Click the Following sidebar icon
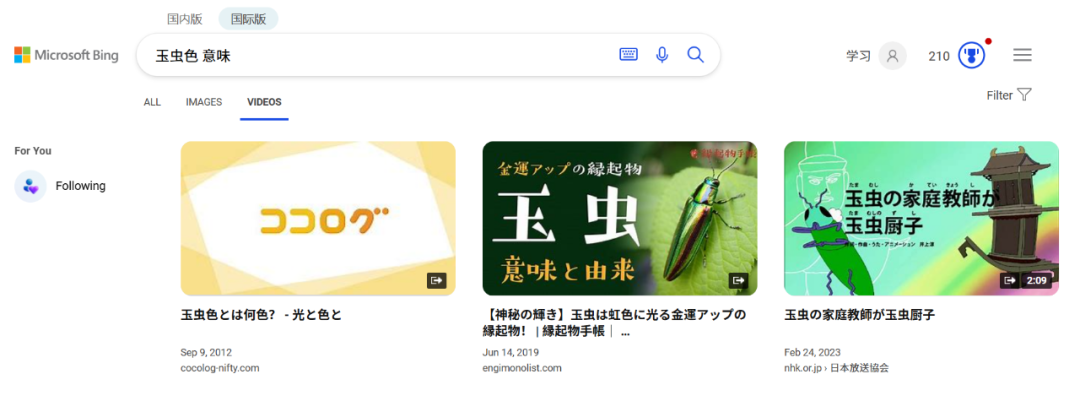This screenshot has height=401, width=1080. click(x=30, y=186)
